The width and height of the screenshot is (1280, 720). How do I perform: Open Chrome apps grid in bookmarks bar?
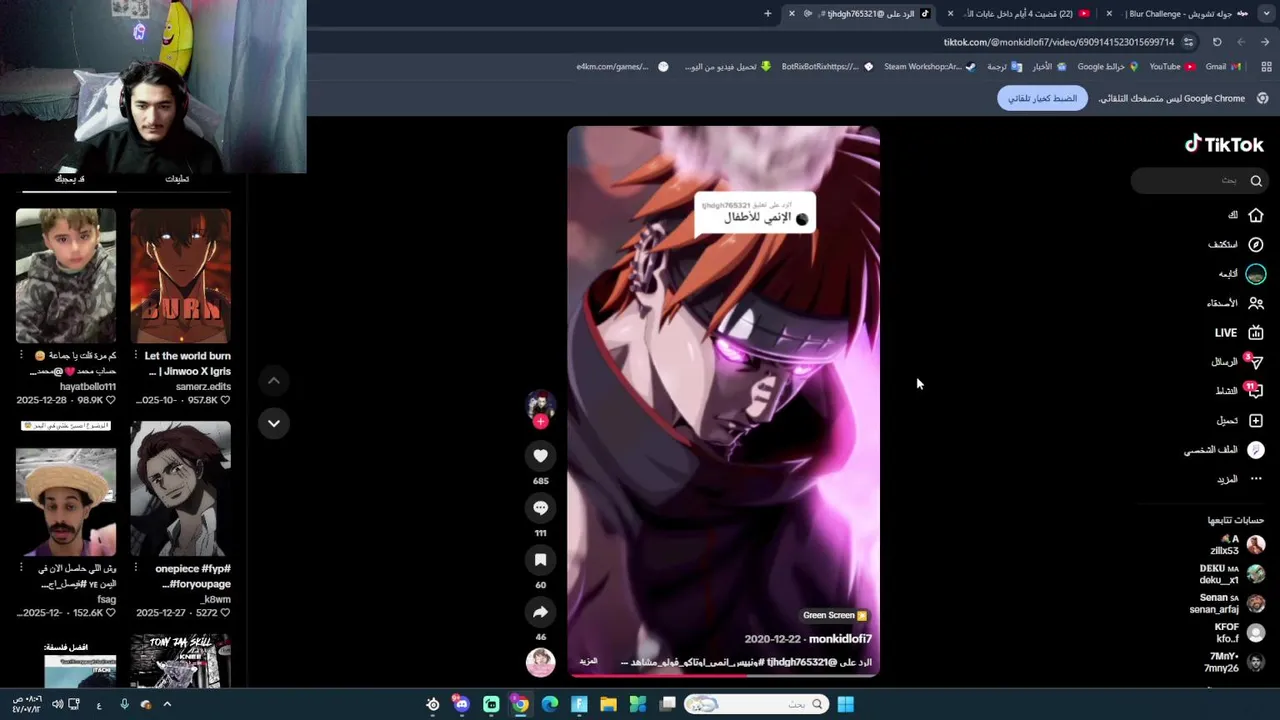tap(1264, 67)
